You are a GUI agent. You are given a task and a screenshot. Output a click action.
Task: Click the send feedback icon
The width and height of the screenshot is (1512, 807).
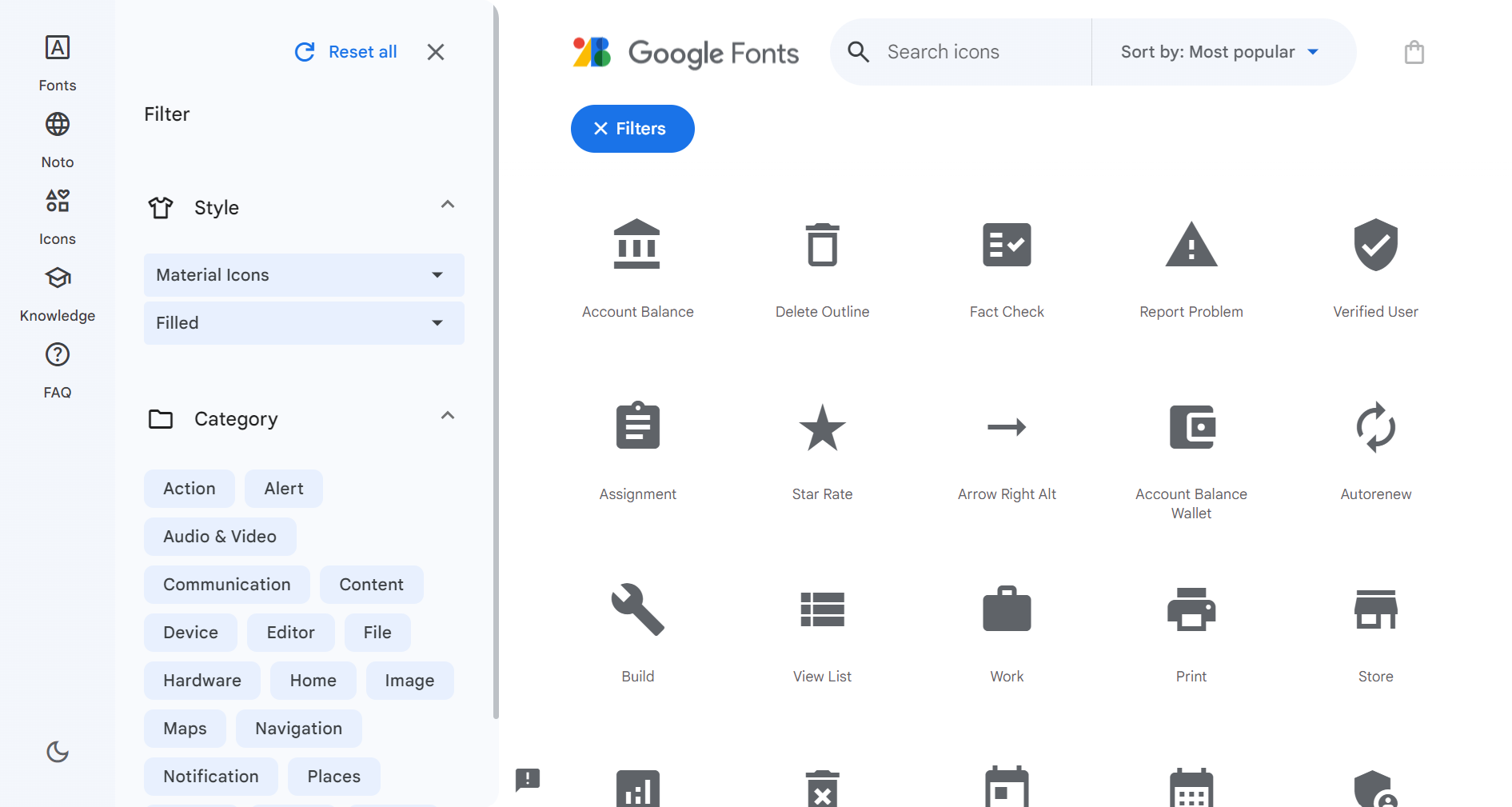(x=528, y=779)
